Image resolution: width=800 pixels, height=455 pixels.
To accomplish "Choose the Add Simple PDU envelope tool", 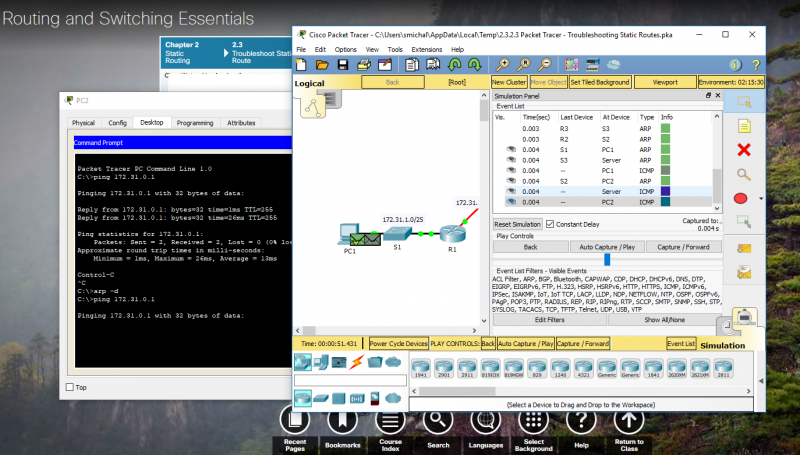I will pyautogui.click(x=744, y=248).
